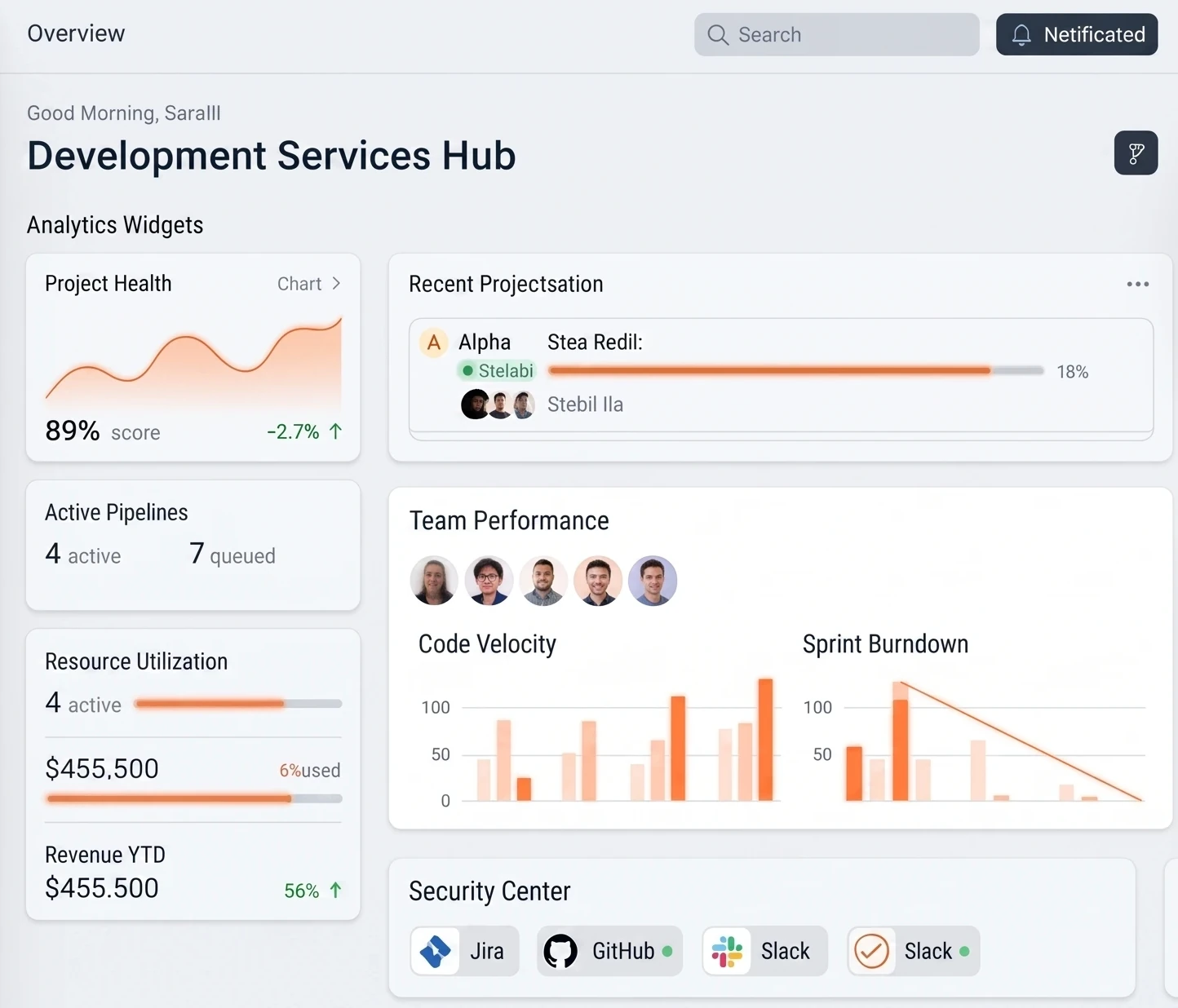Image resolution: width=1178 pixels, height=1008 pixels.
Task: Click the Slack button with checkmark icon
Action: [914, 951]
